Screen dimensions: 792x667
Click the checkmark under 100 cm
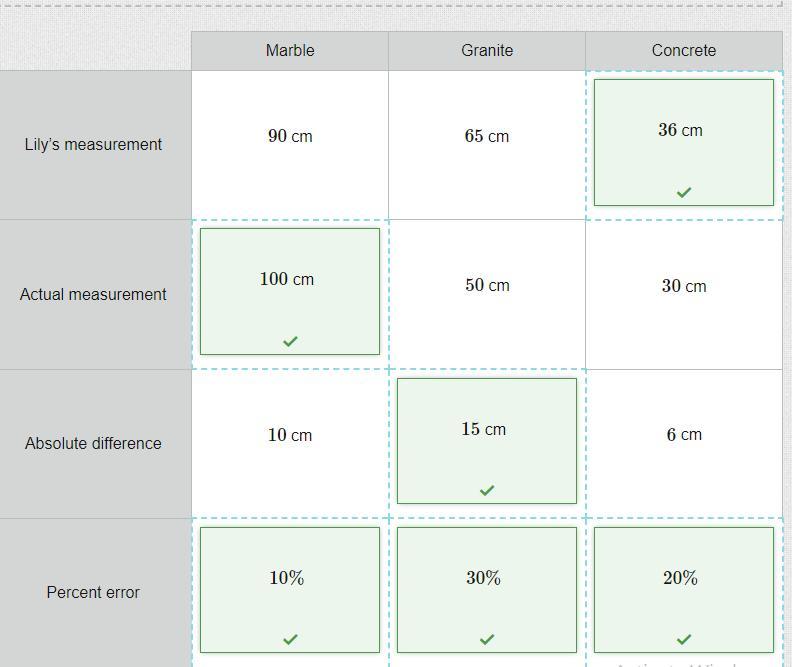click(290, 341)
